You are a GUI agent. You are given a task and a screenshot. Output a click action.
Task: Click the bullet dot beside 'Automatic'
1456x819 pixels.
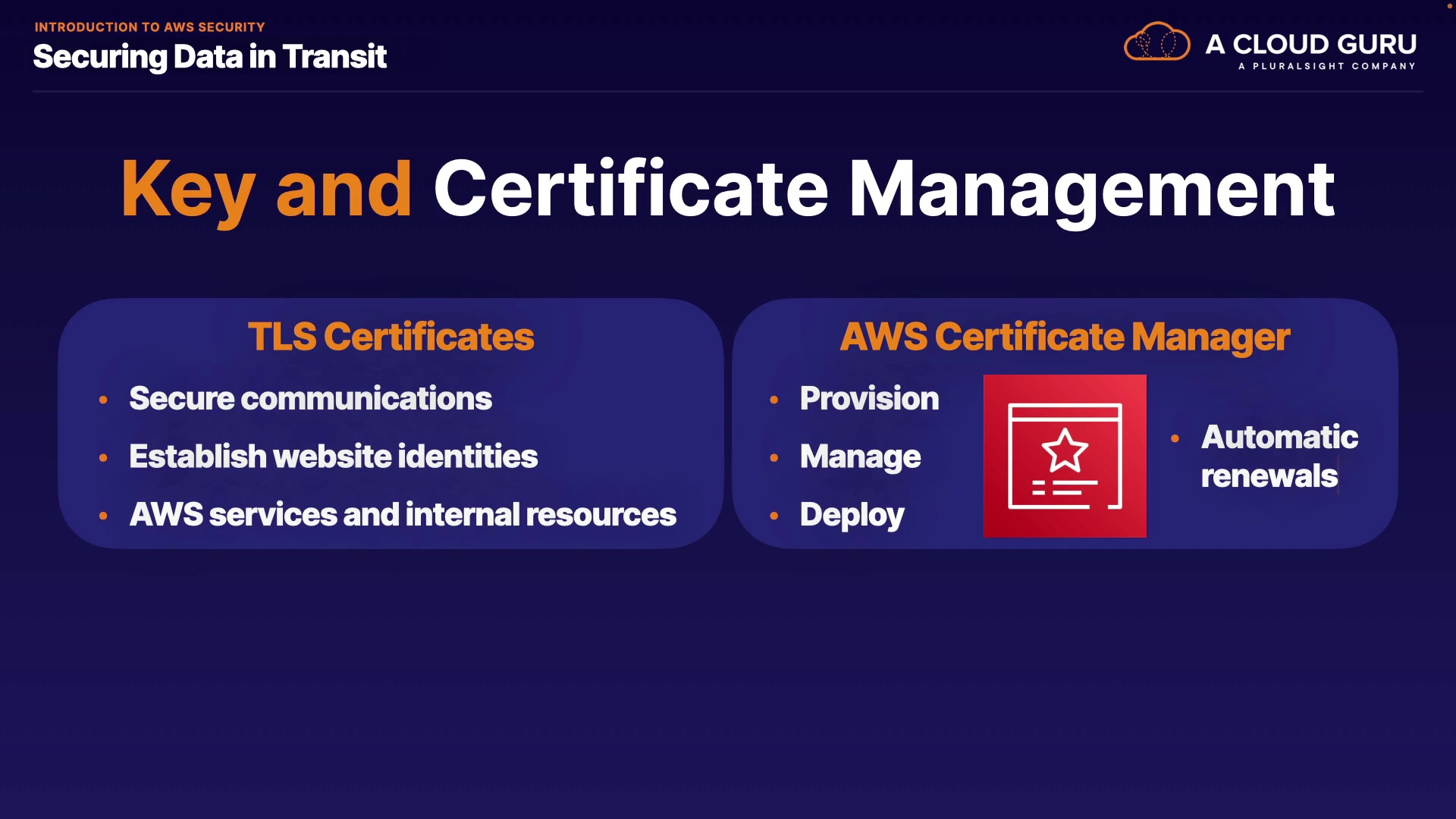1175,438
